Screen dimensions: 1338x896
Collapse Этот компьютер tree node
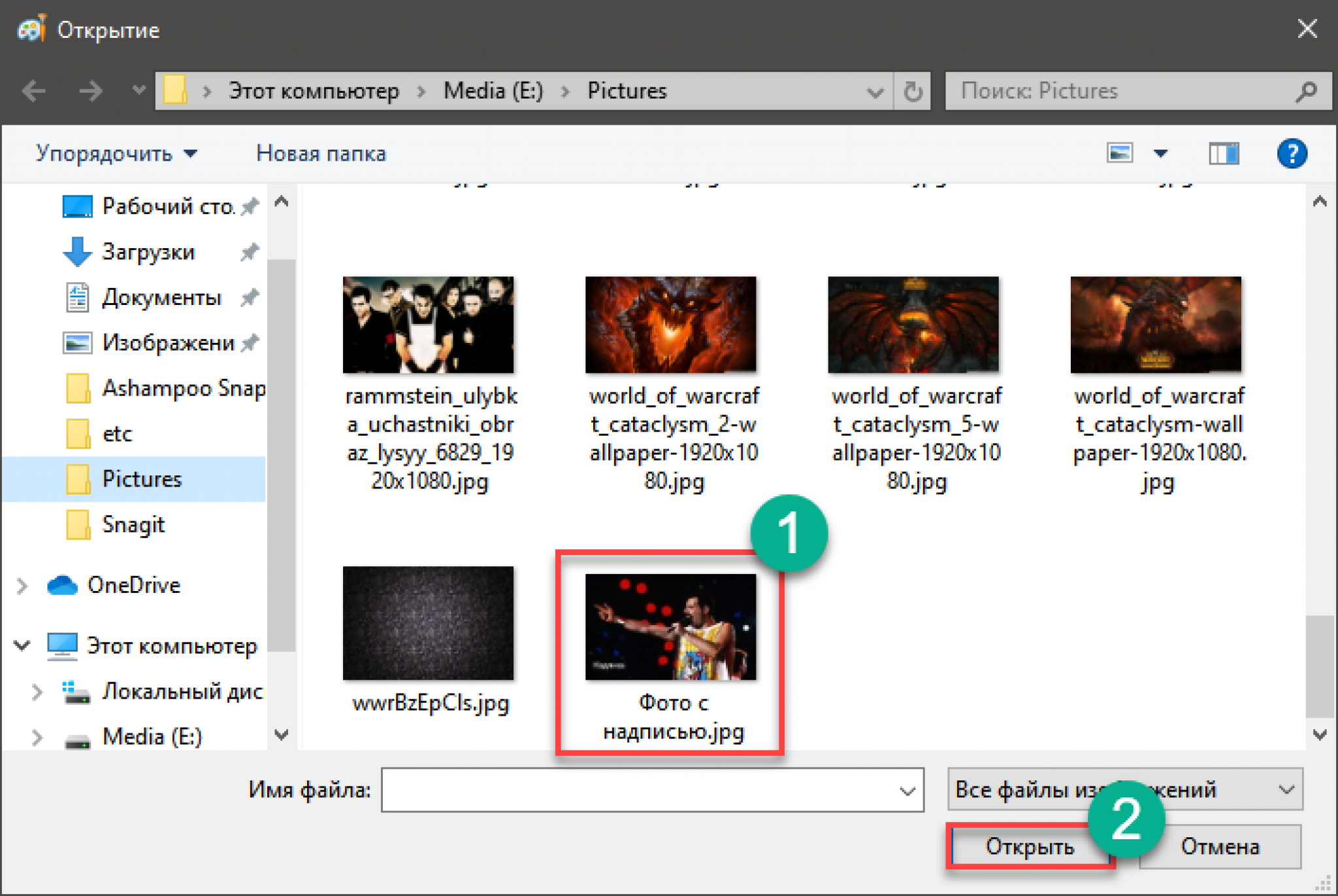(x=22, y=646)
